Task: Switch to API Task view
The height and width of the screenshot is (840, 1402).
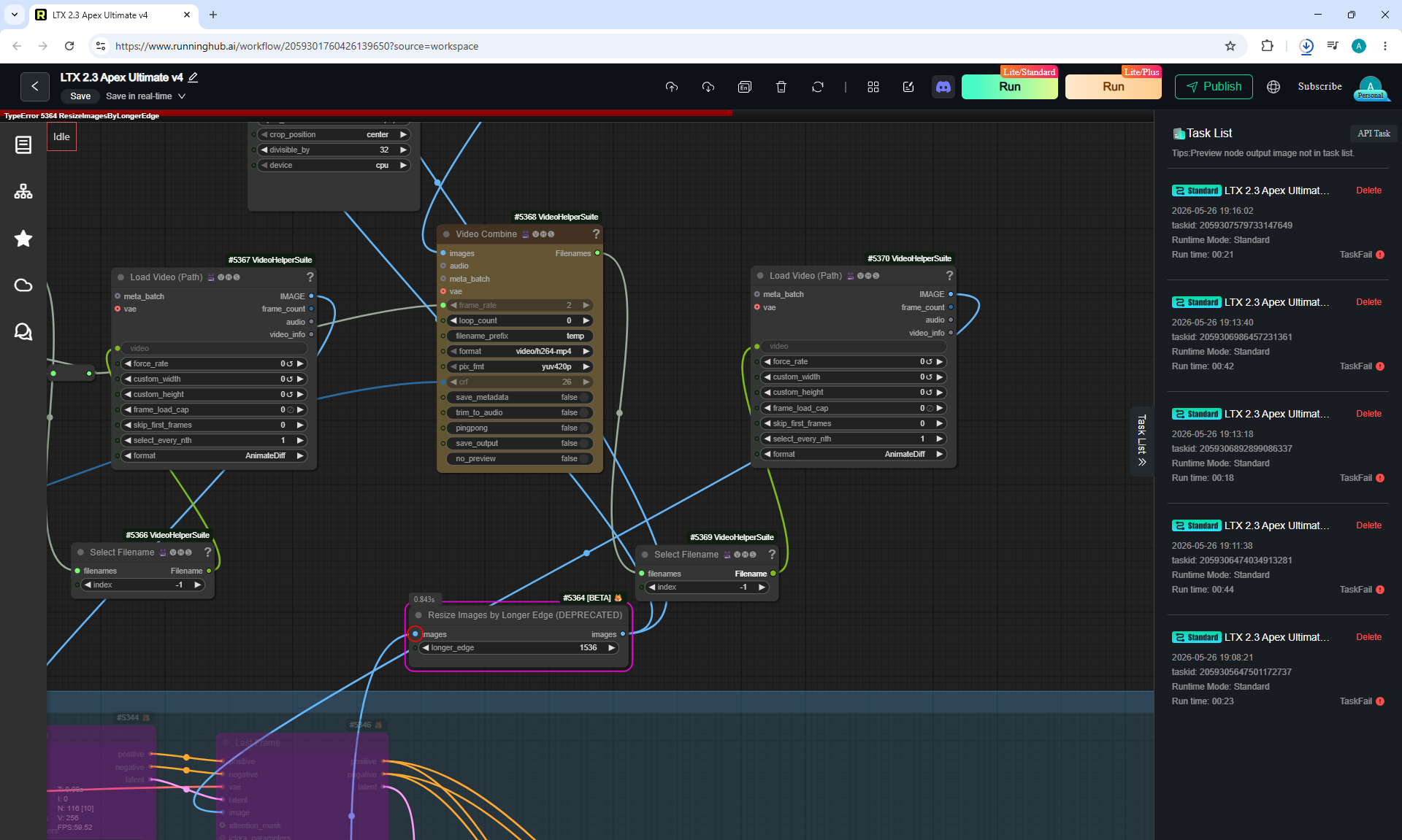Action: (1374, 134)
